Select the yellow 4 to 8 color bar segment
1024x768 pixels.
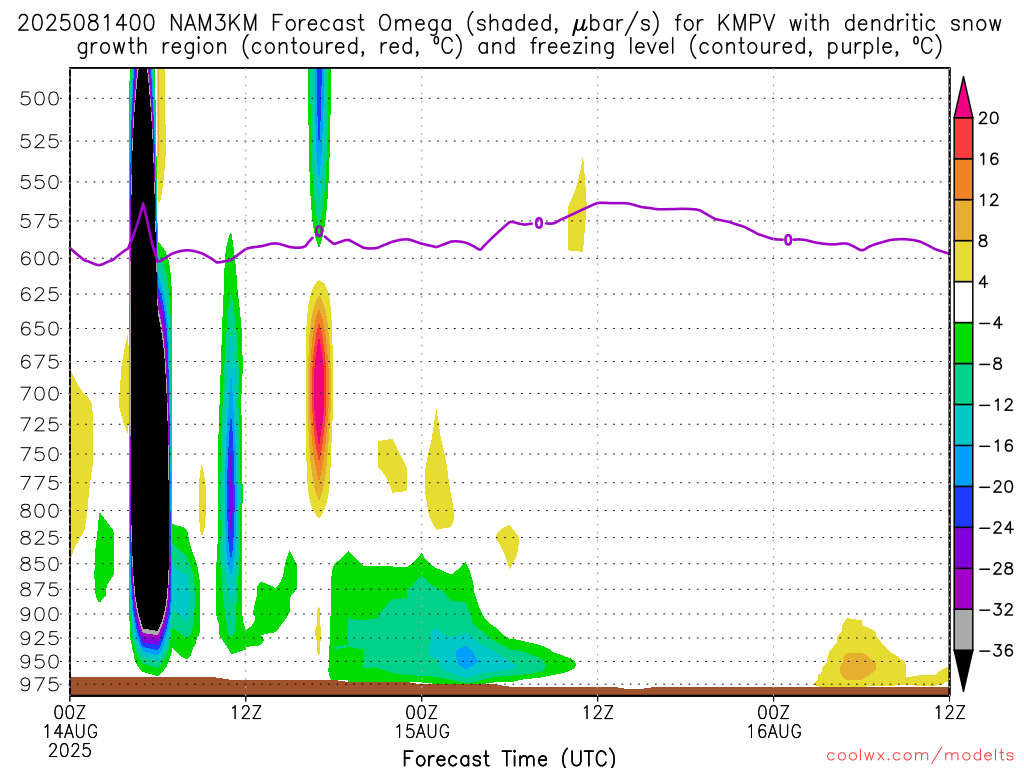pos(963,261)
